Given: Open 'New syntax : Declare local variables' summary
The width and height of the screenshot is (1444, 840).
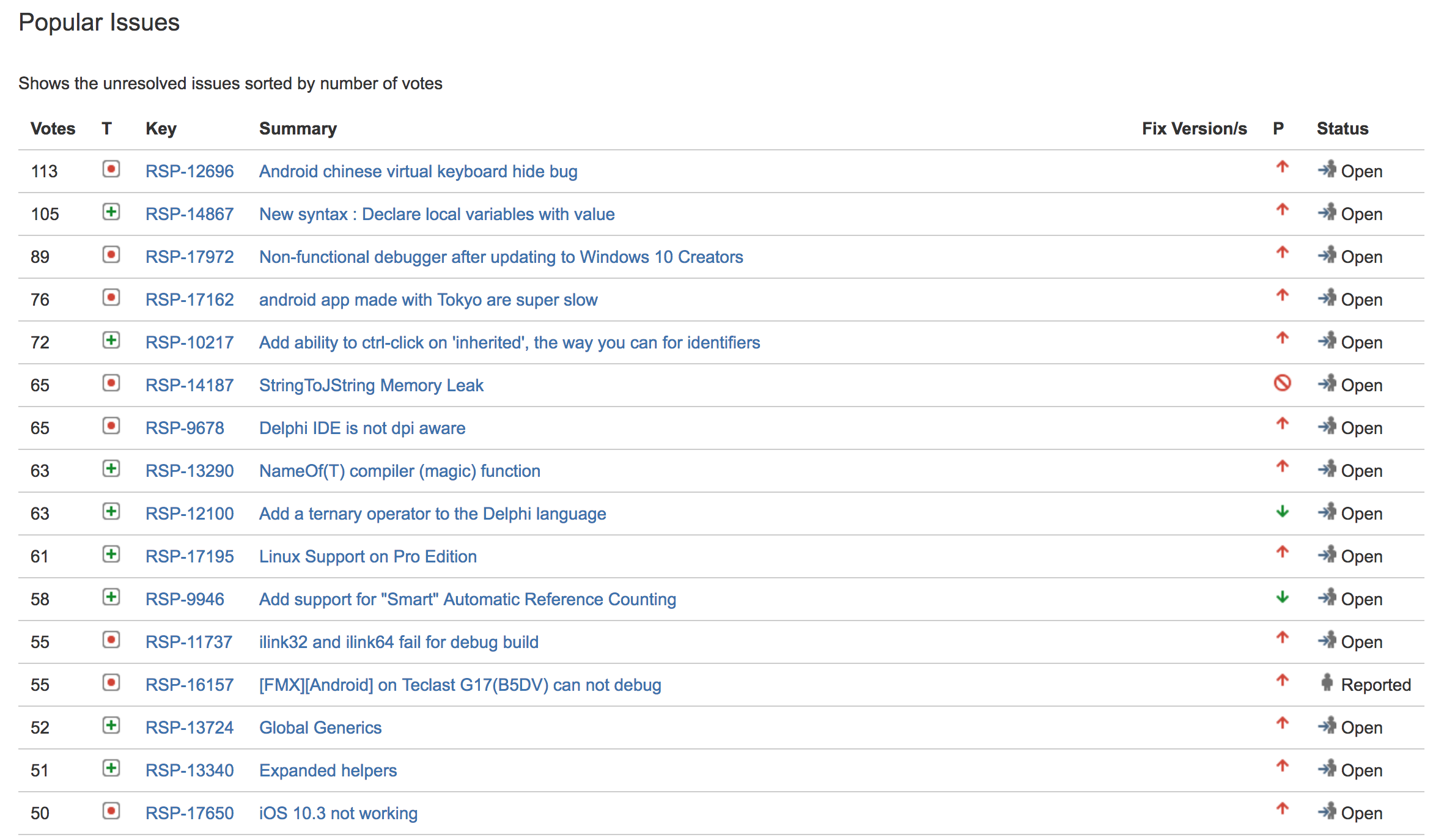Looking at the screenshot, I should [437, 214].
